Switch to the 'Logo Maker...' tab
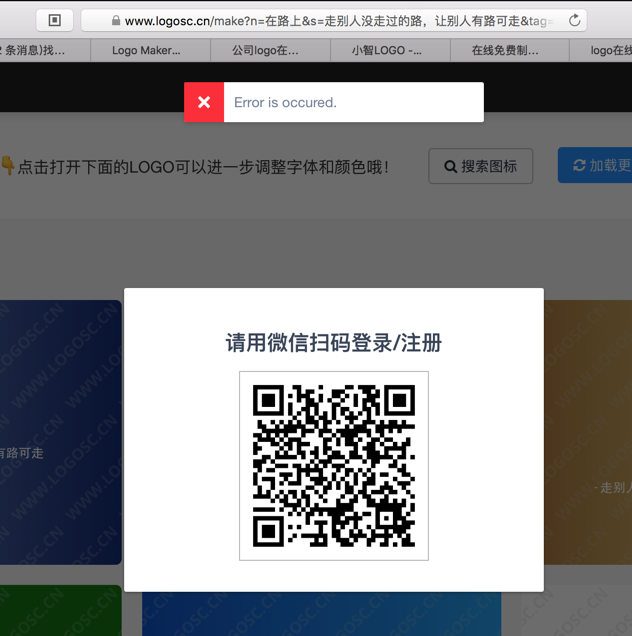Screen dimensions: 632x636 click(150, 50)
